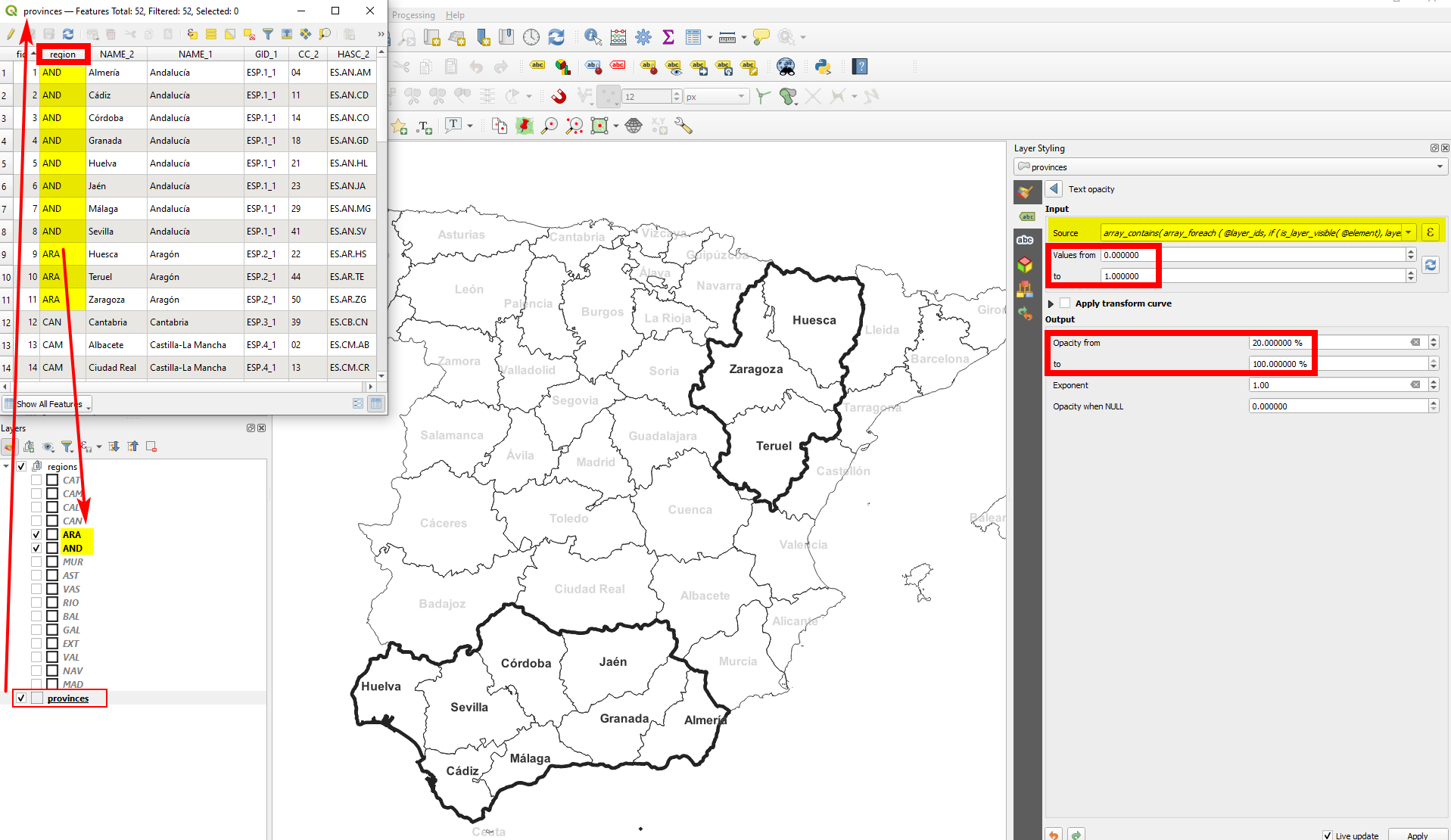The height and width of the screenshot is (840, 1451).
Task: Click filter legend funnel in Layers panel
Action: tap(67, 446)
